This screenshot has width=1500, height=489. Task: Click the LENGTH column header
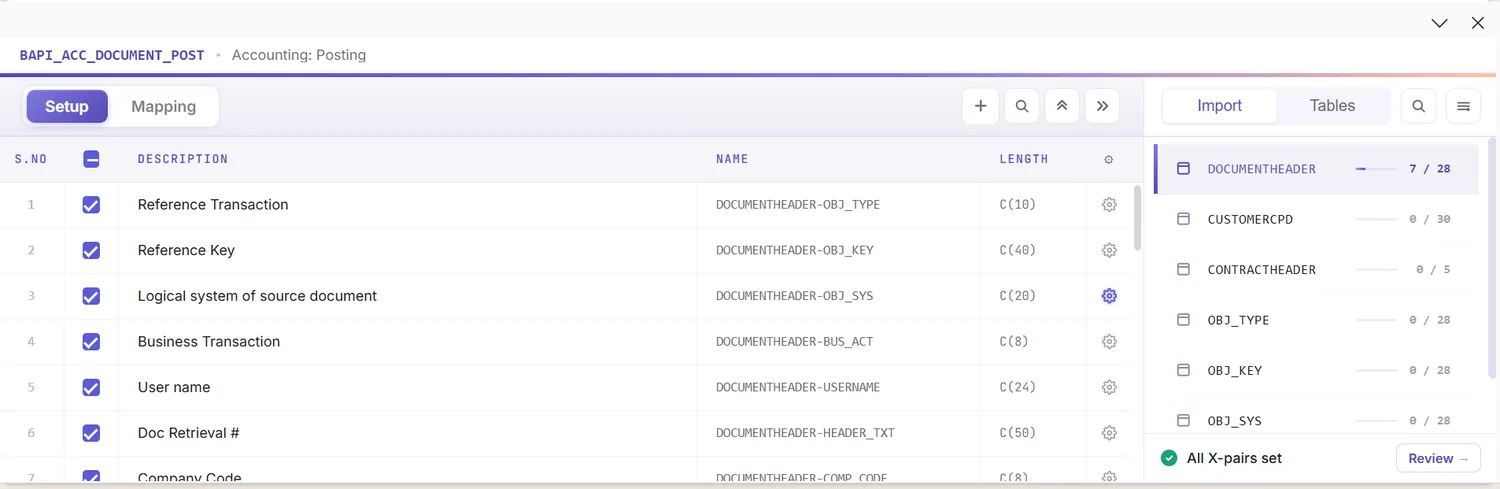tap(1024, 159)
